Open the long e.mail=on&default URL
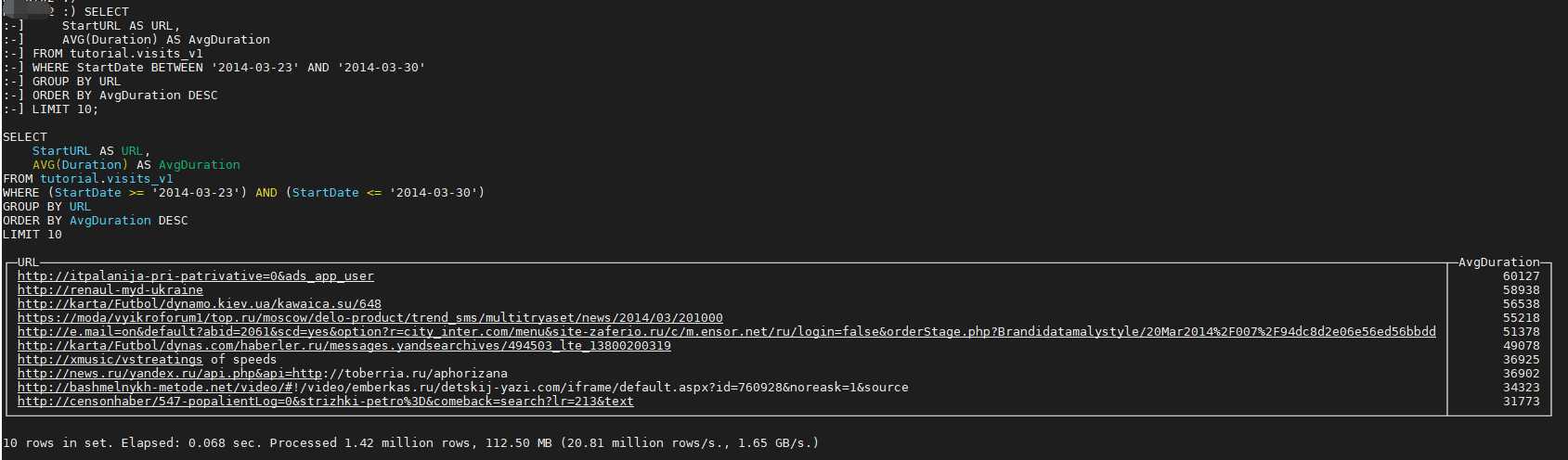Viewport: 1568px width, 460px height. coord(727,332)
